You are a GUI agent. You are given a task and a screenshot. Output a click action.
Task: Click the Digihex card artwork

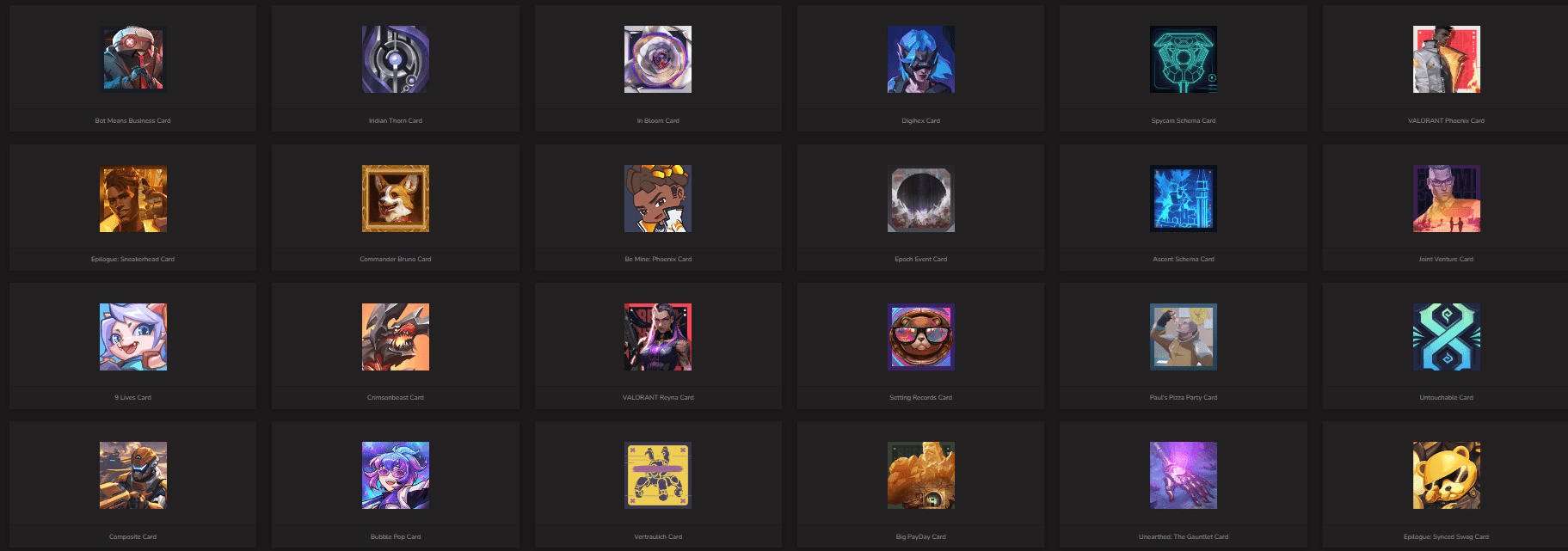(921, 59)
